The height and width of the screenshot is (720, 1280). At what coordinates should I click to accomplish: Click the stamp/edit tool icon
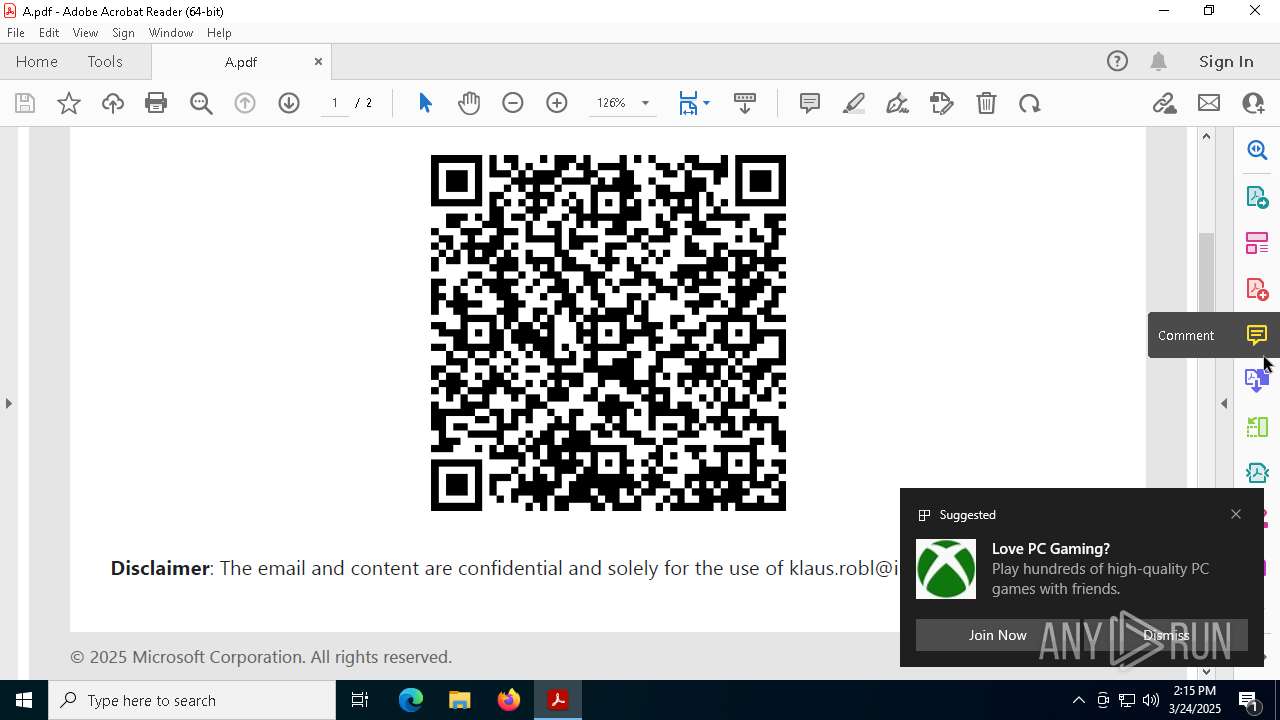942,103
